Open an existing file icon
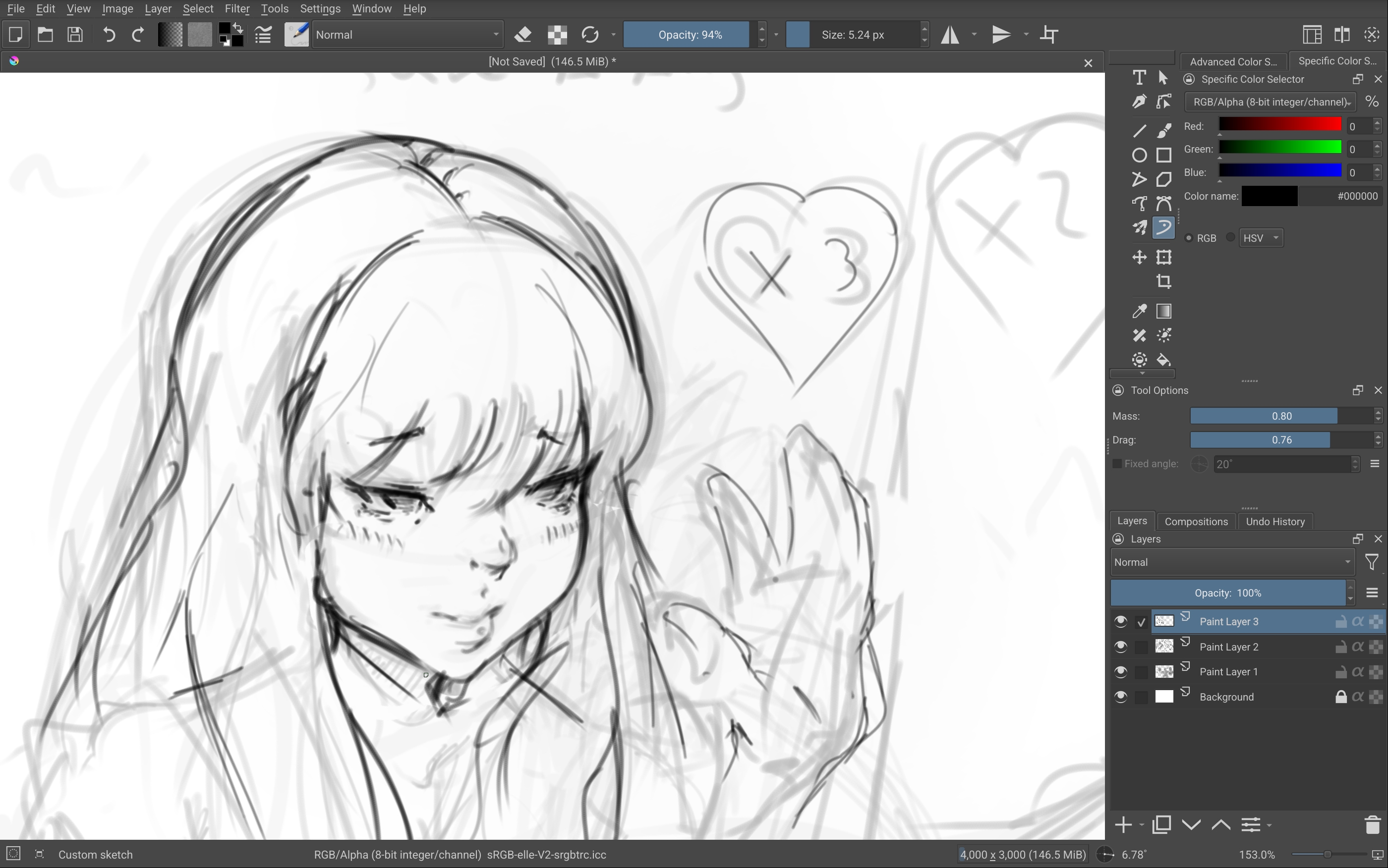Screen dimensions: 1388x868 click(46, 35)
